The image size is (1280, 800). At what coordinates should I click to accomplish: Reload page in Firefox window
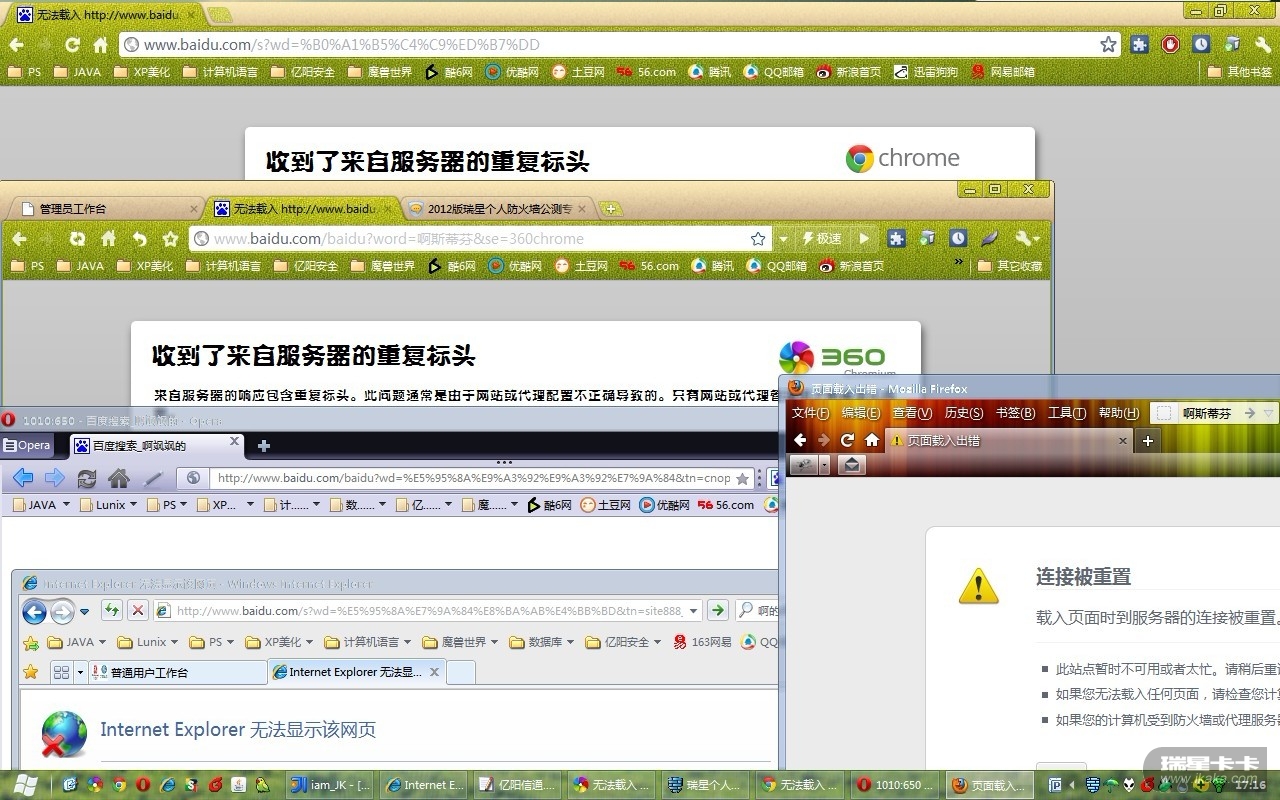[847, 440]
